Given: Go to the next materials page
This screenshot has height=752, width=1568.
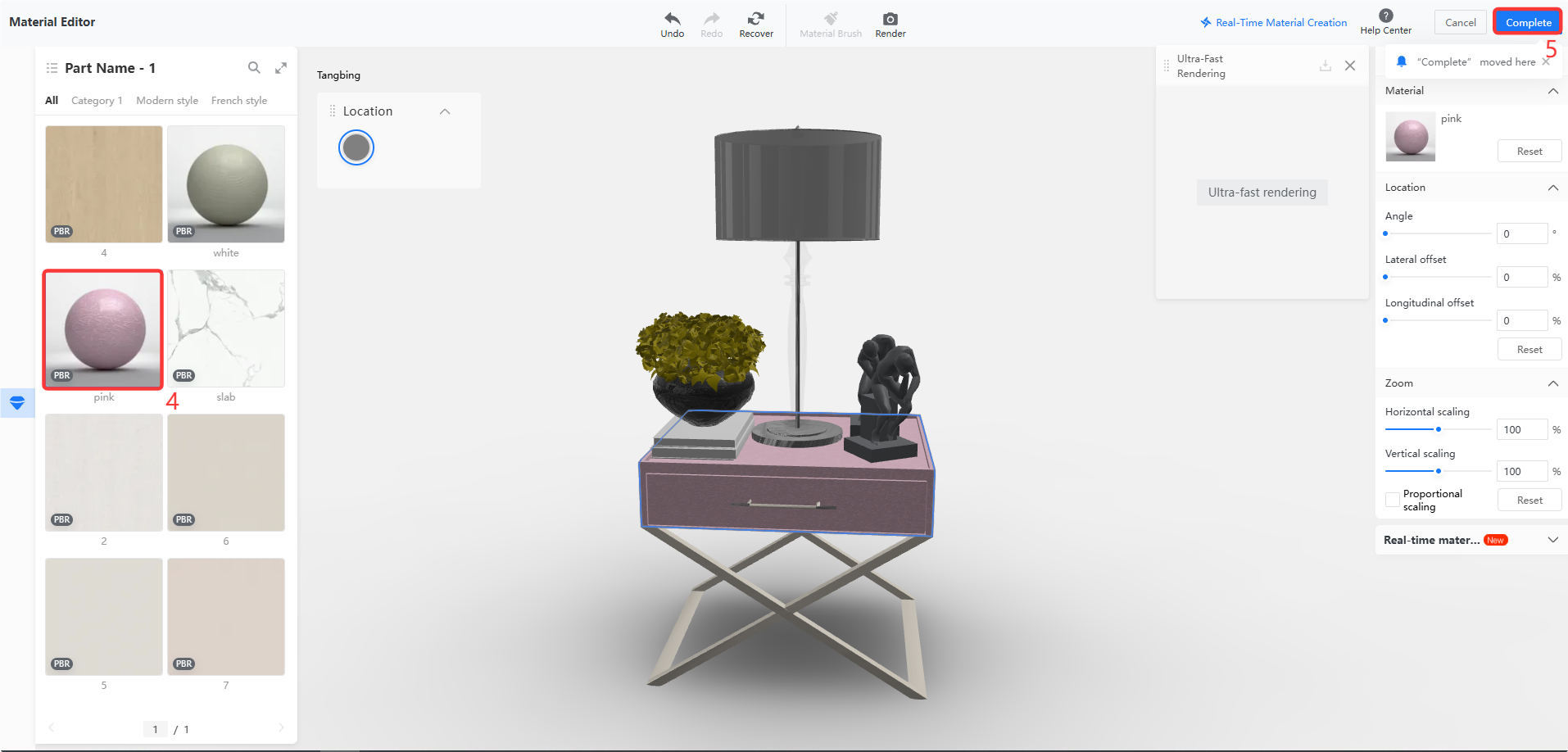Looking at the screenshot, I should click(x=281, y=727).
